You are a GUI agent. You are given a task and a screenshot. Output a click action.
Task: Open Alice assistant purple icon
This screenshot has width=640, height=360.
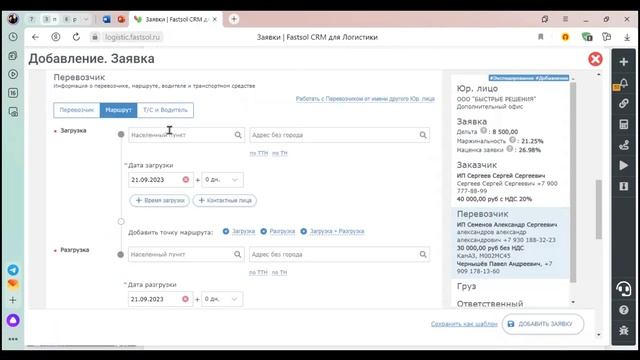pyautogui.click(x=13, y=320)
